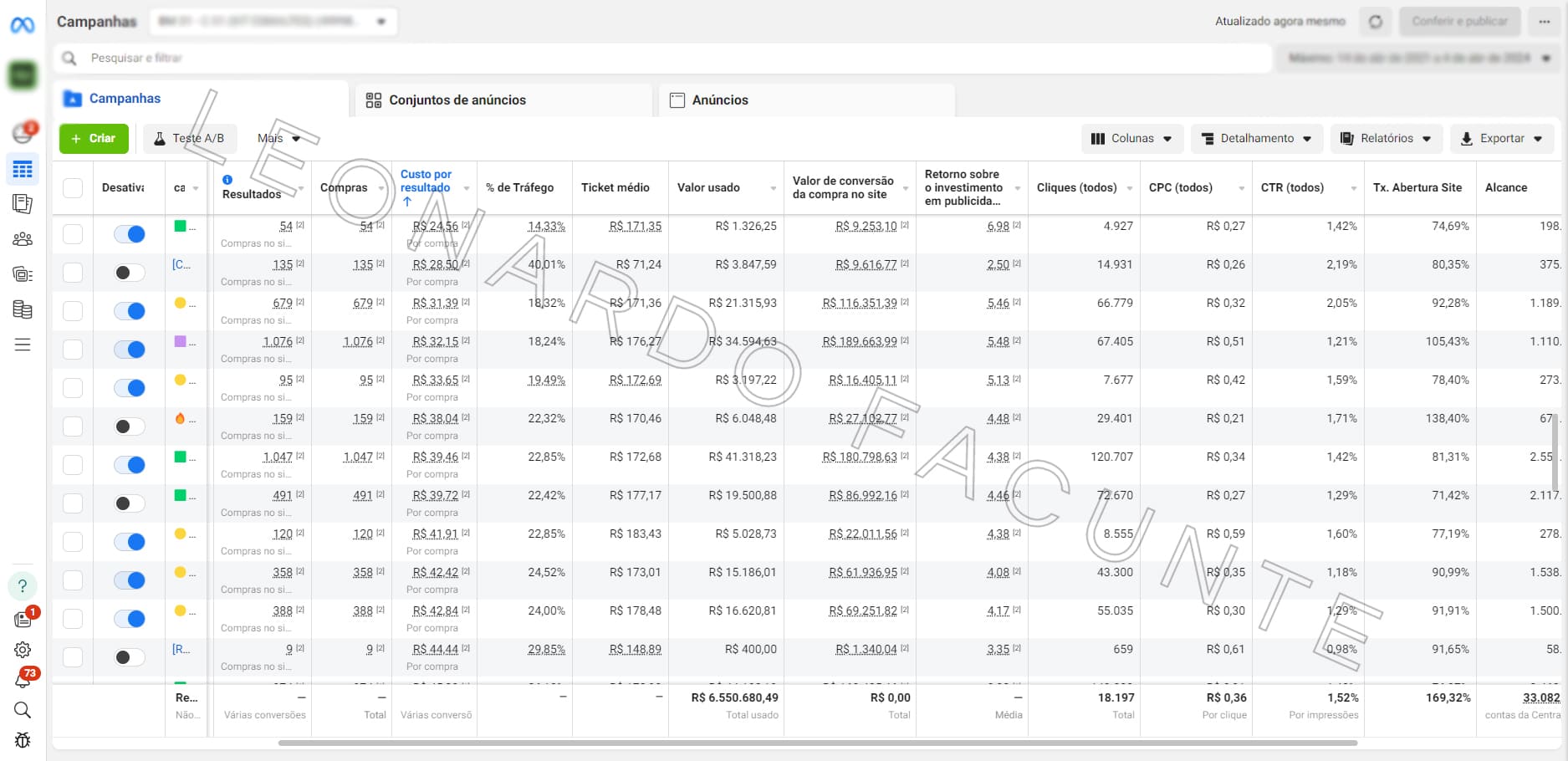
Task: Click the Meta logo icon
Action: coord(23,25)
